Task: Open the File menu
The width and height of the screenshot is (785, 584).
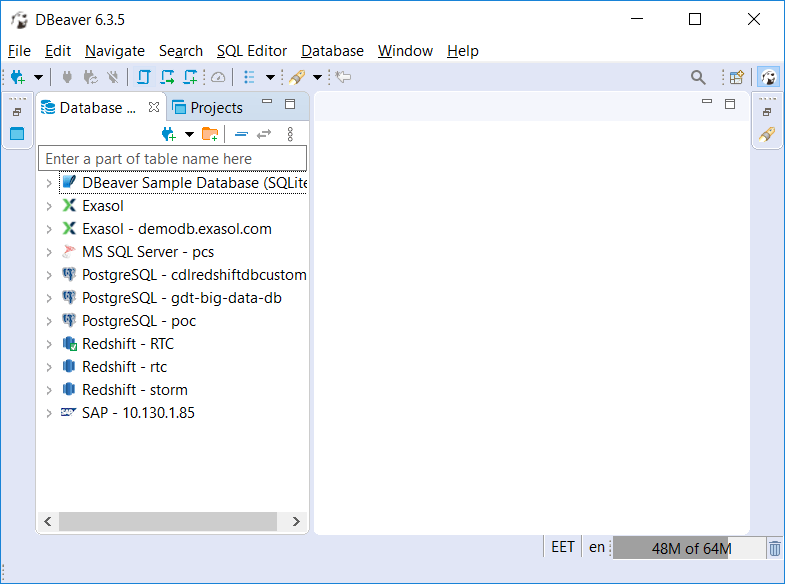Action: pos(20,51)
